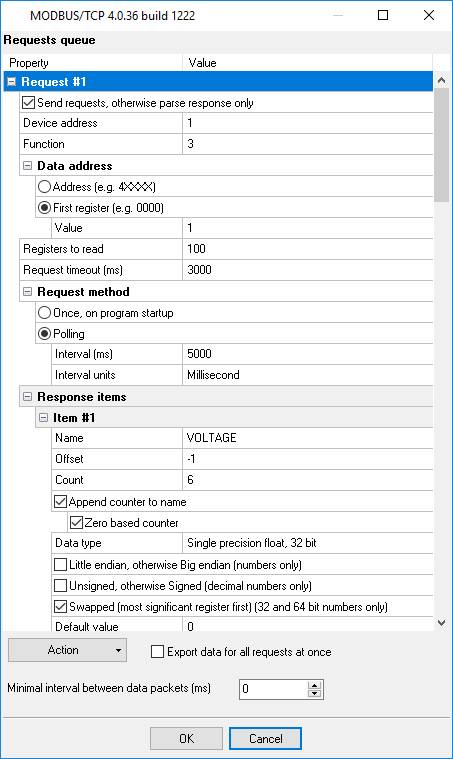This screenshot has width=453, height=759.
Task: Toggle Zero based counter checkbox
Action: [76, 523]
